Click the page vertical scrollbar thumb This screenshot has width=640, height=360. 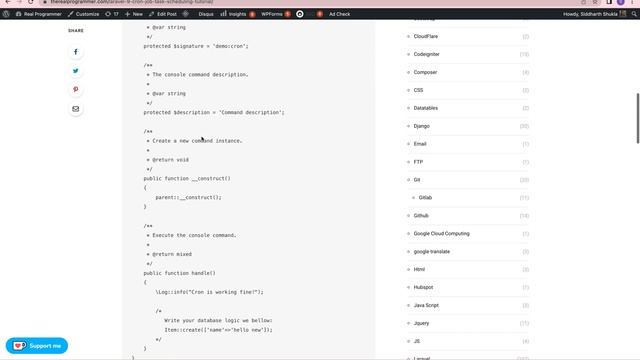click(x=638, y=118)
